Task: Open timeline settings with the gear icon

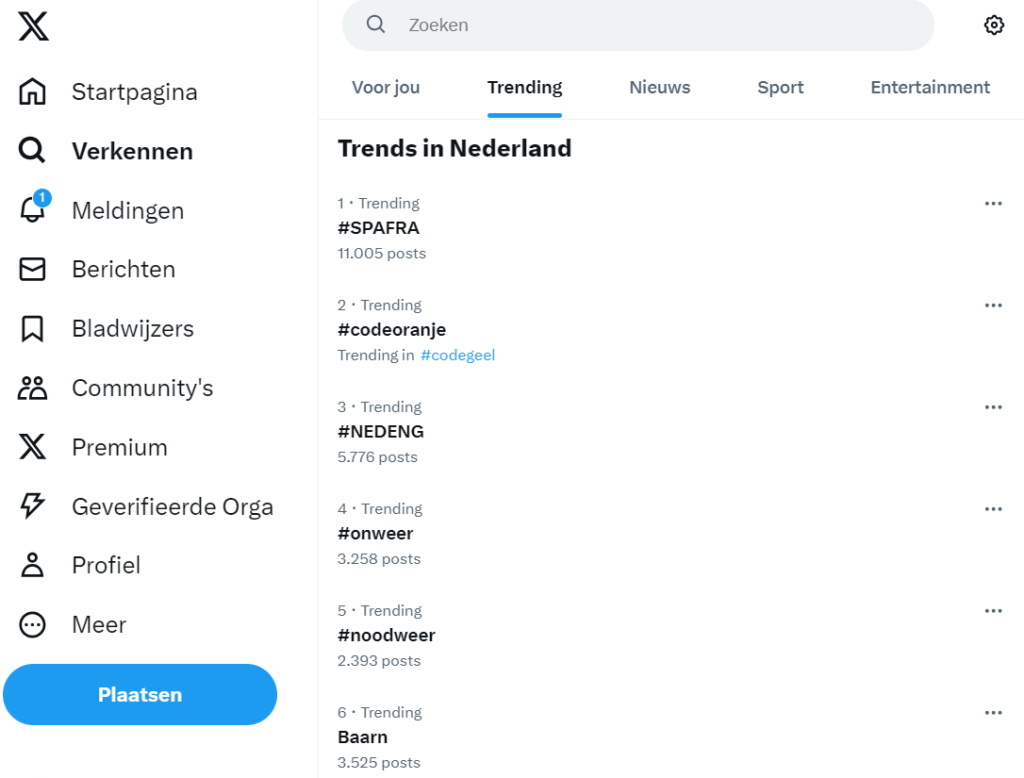Action: [994, 24]
